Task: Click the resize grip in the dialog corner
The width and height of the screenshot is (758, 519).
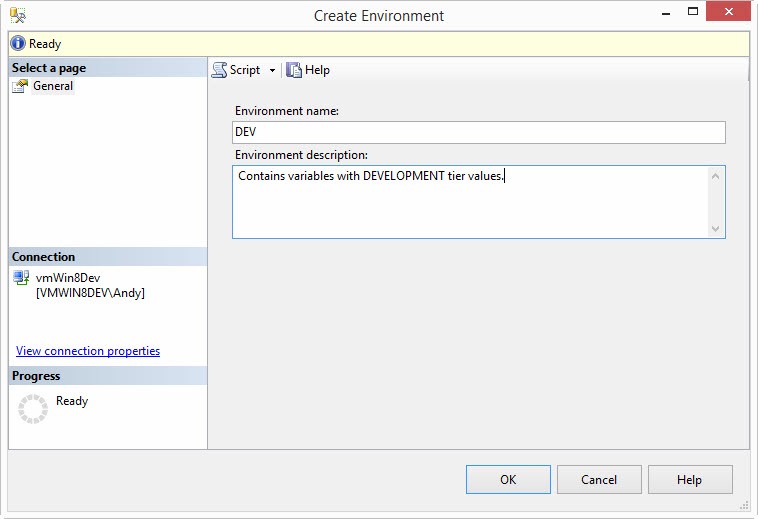Action: (x=743, y=504)
